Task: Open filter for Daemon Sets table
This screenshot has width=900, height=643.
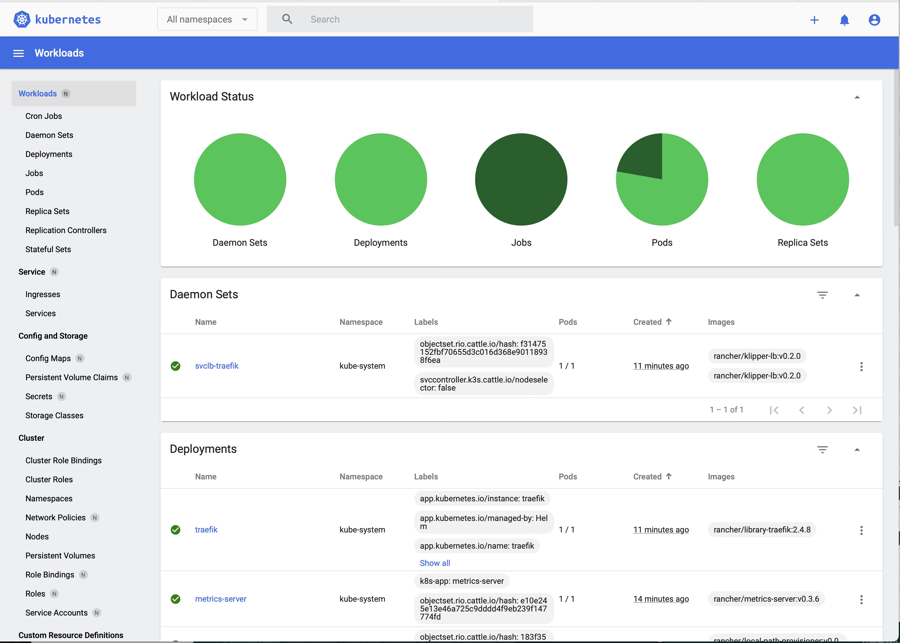Action: coord(823,295)
